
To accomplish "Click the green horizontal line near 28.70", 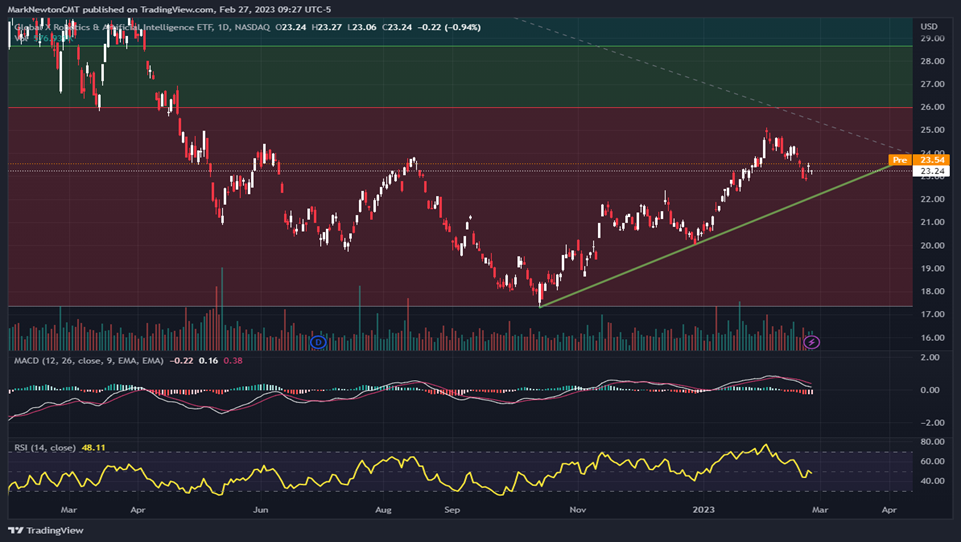I will coord(460,46).
